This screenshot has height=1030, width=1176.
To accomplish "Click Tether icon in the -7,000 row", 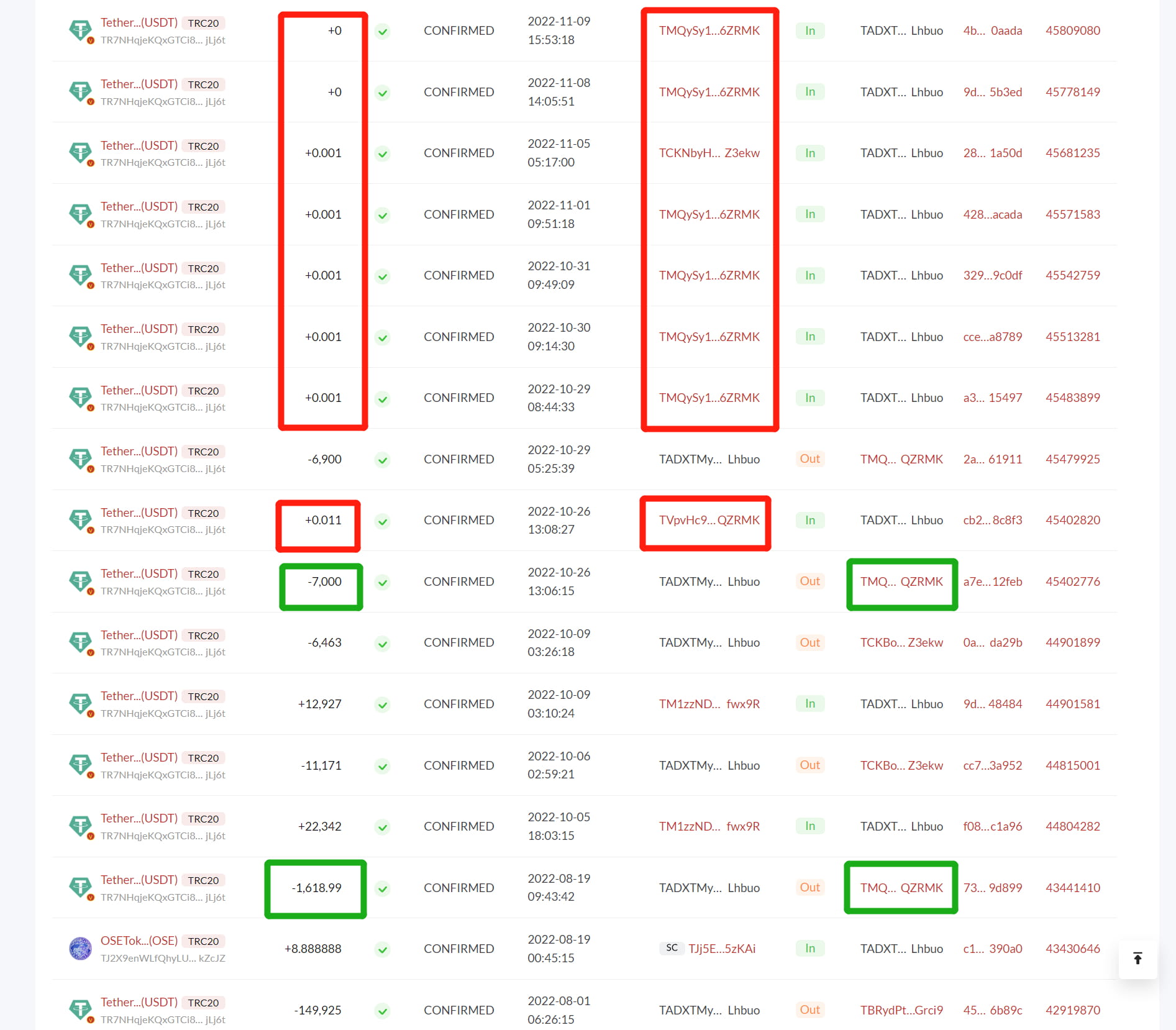I will point(81,581).
